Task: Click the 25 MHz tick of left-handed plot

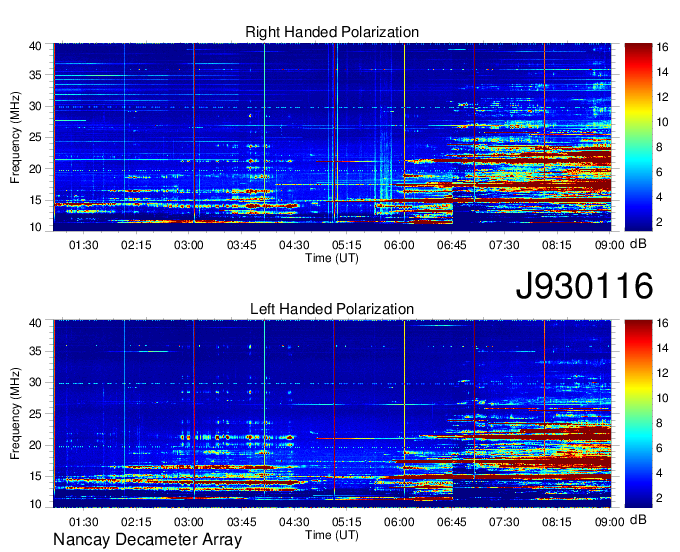Action: click(35, 414)
